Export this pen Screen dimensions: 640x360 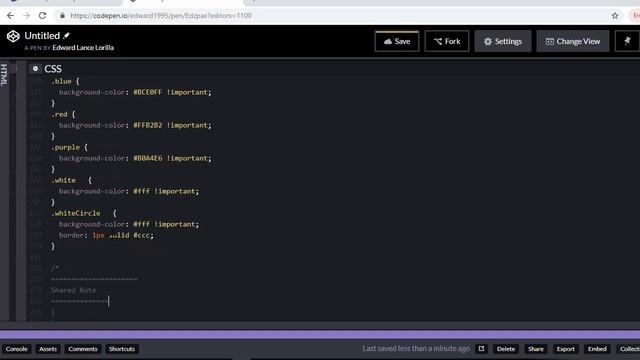[566, 349]
